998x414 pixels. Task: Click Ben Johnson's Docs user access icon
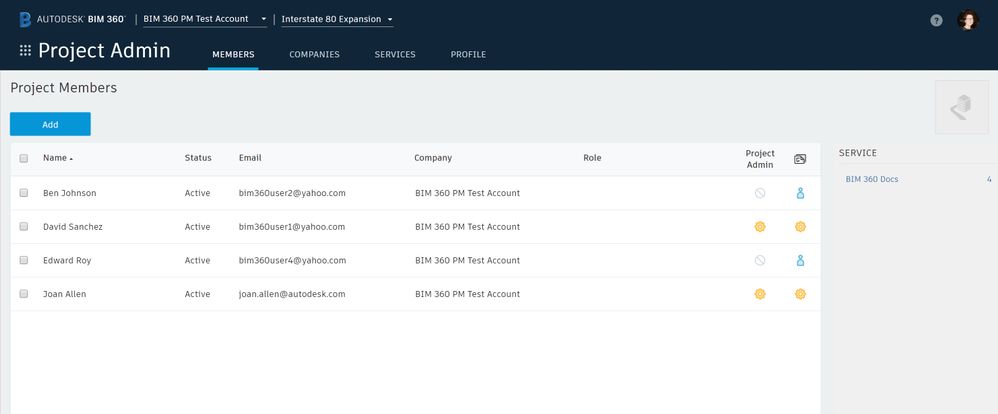click(x=801, y=193)
